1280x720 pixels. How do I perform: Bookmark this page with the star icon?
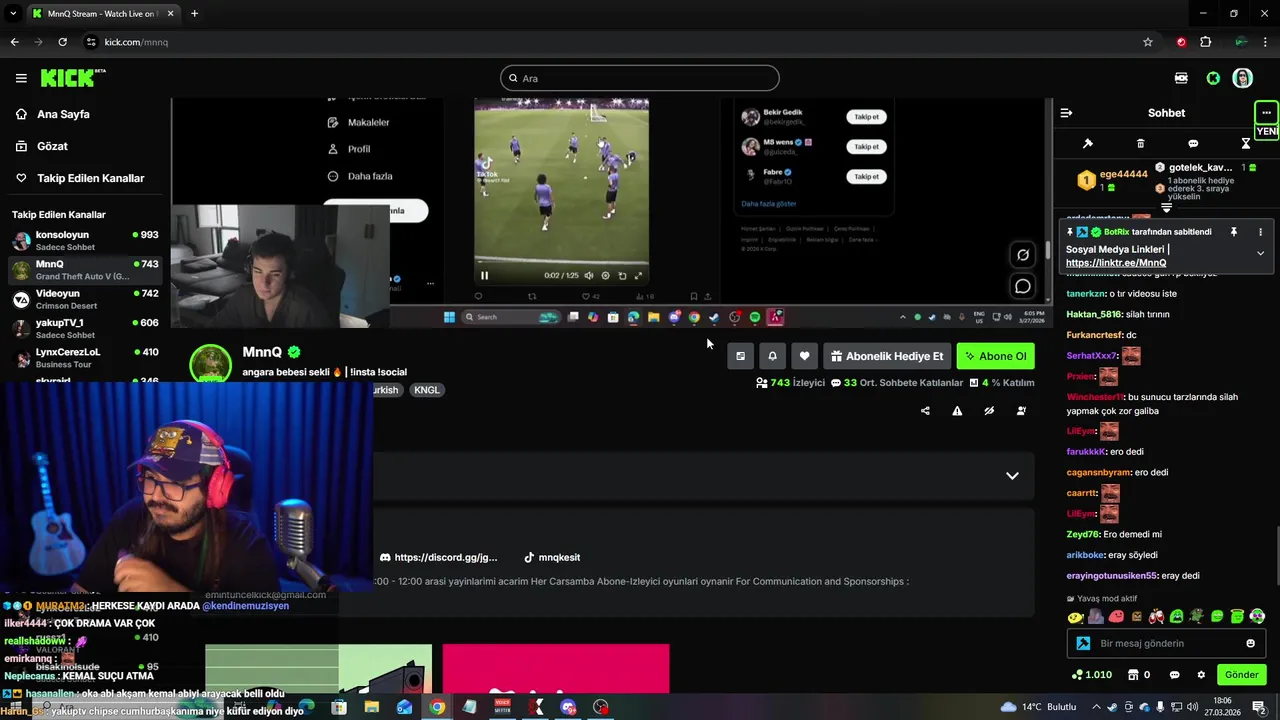[x=1148, y=42]
